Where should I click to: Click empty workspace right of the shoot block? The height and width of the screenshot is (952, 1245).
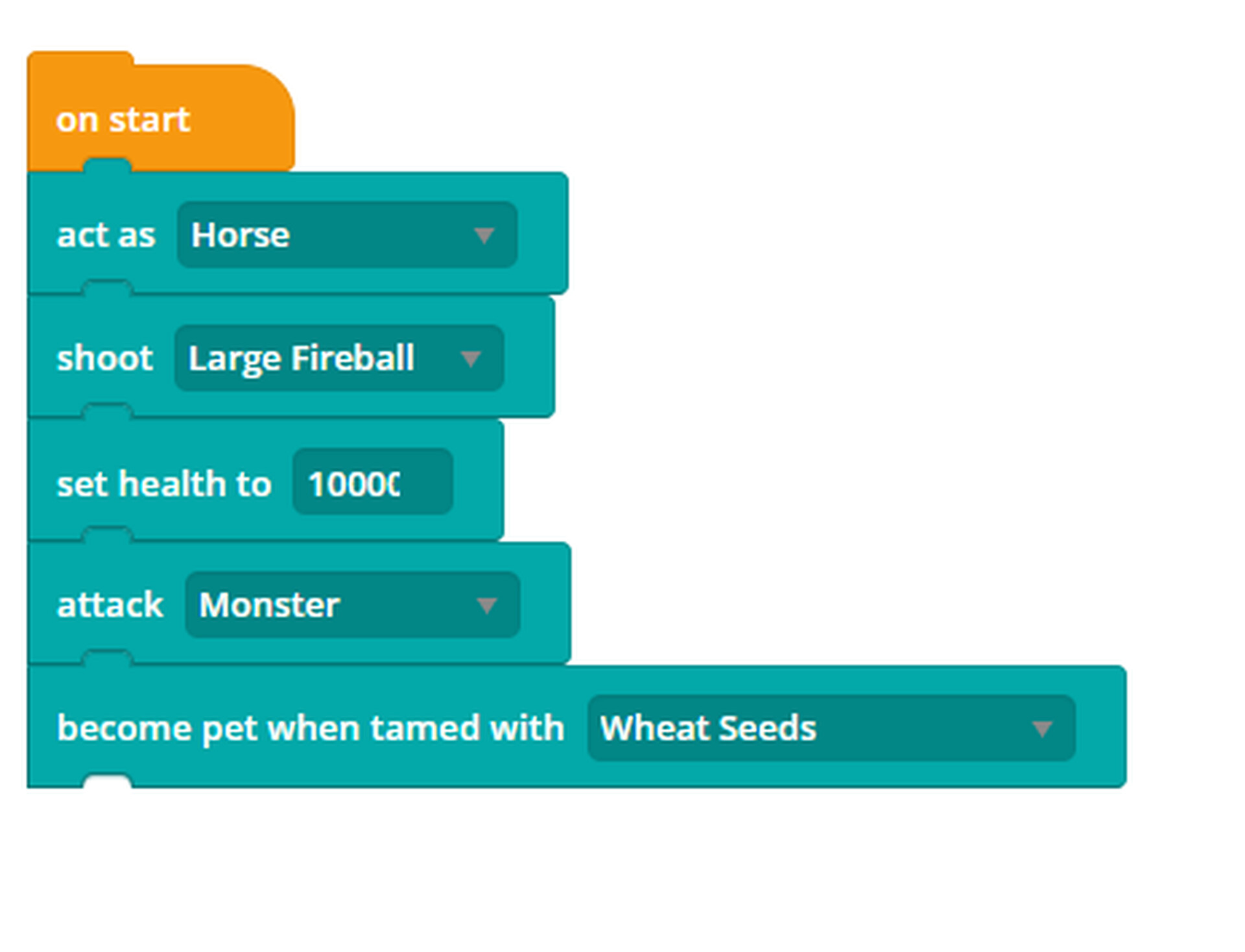coord(843,357)
